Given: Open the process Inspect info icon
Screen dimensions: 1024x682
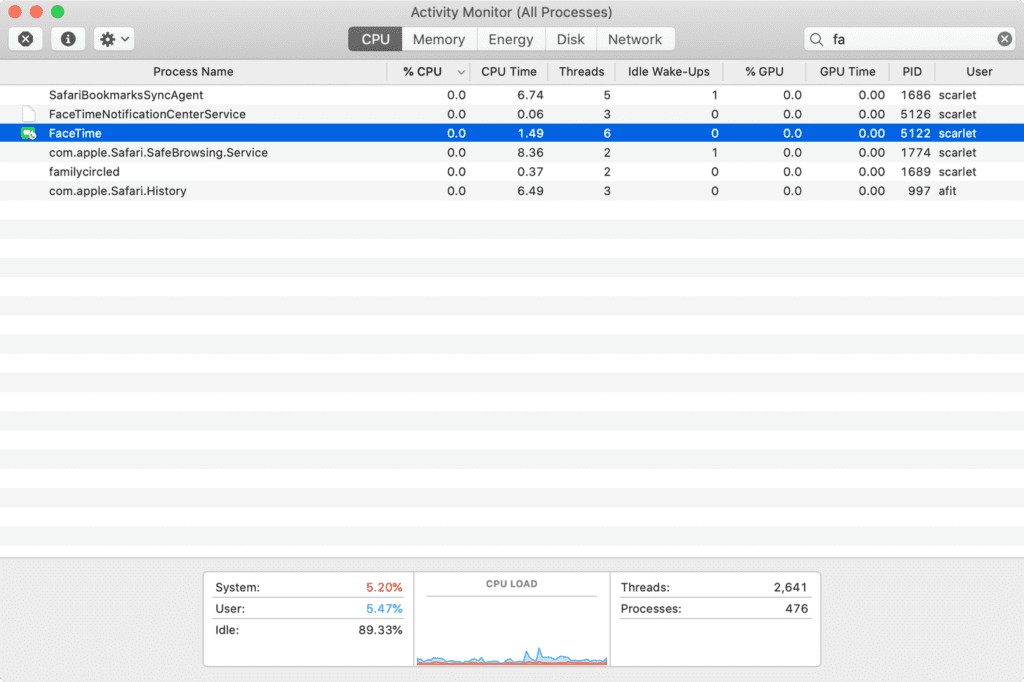Looking at the screenshot, I should [68, 39].
